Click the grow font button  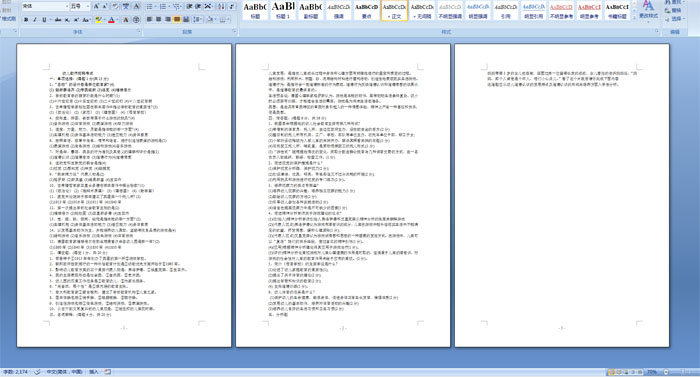click(96, 6)
